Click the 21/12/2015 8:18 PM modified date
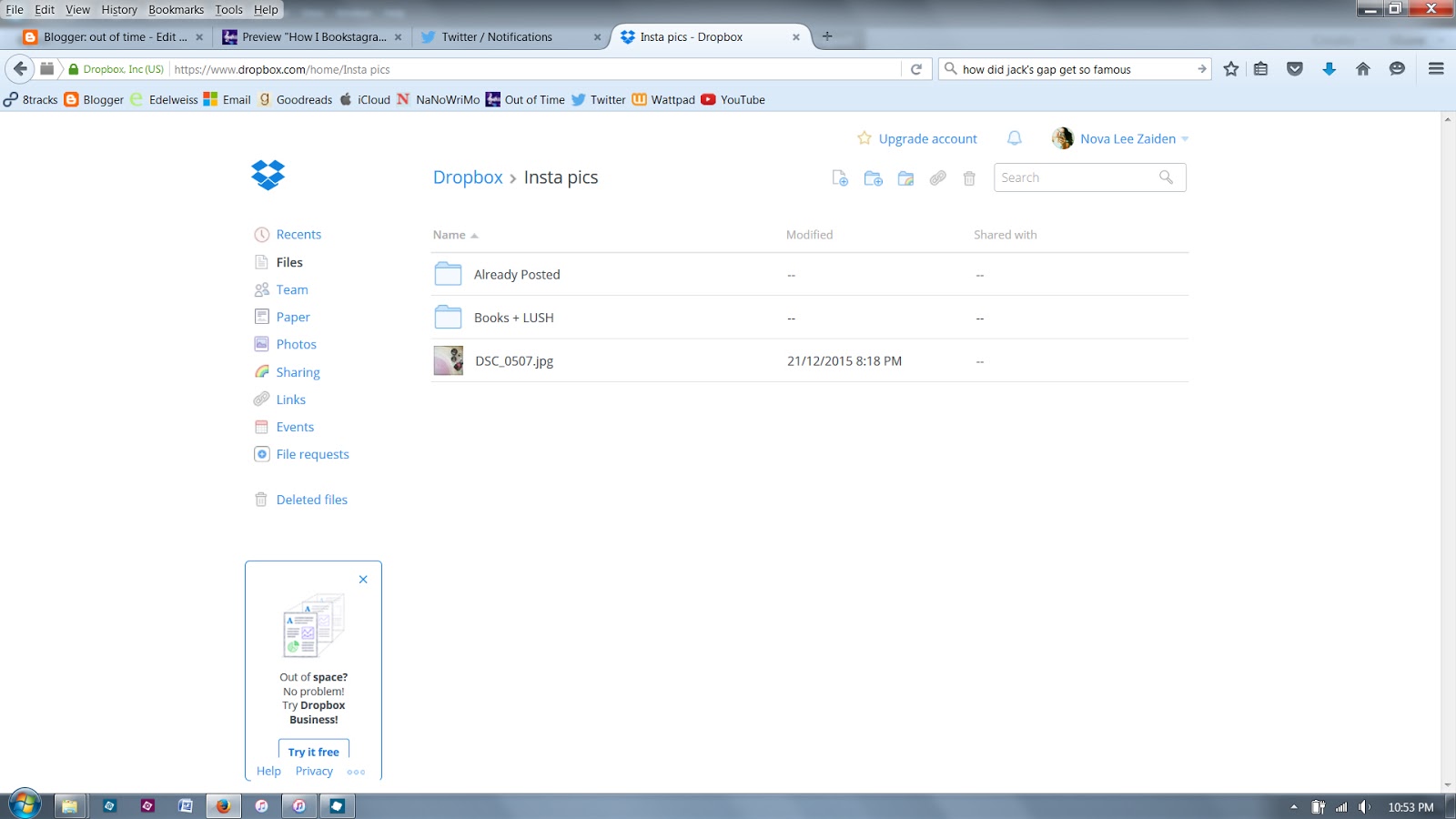This screenshot has width=1456, height=819. (x=844, y=361)
